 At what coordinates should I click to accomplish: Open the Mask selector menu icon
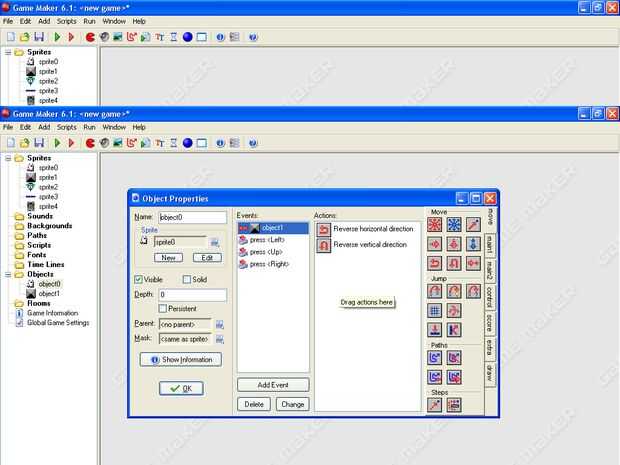(x=220, y=339)
